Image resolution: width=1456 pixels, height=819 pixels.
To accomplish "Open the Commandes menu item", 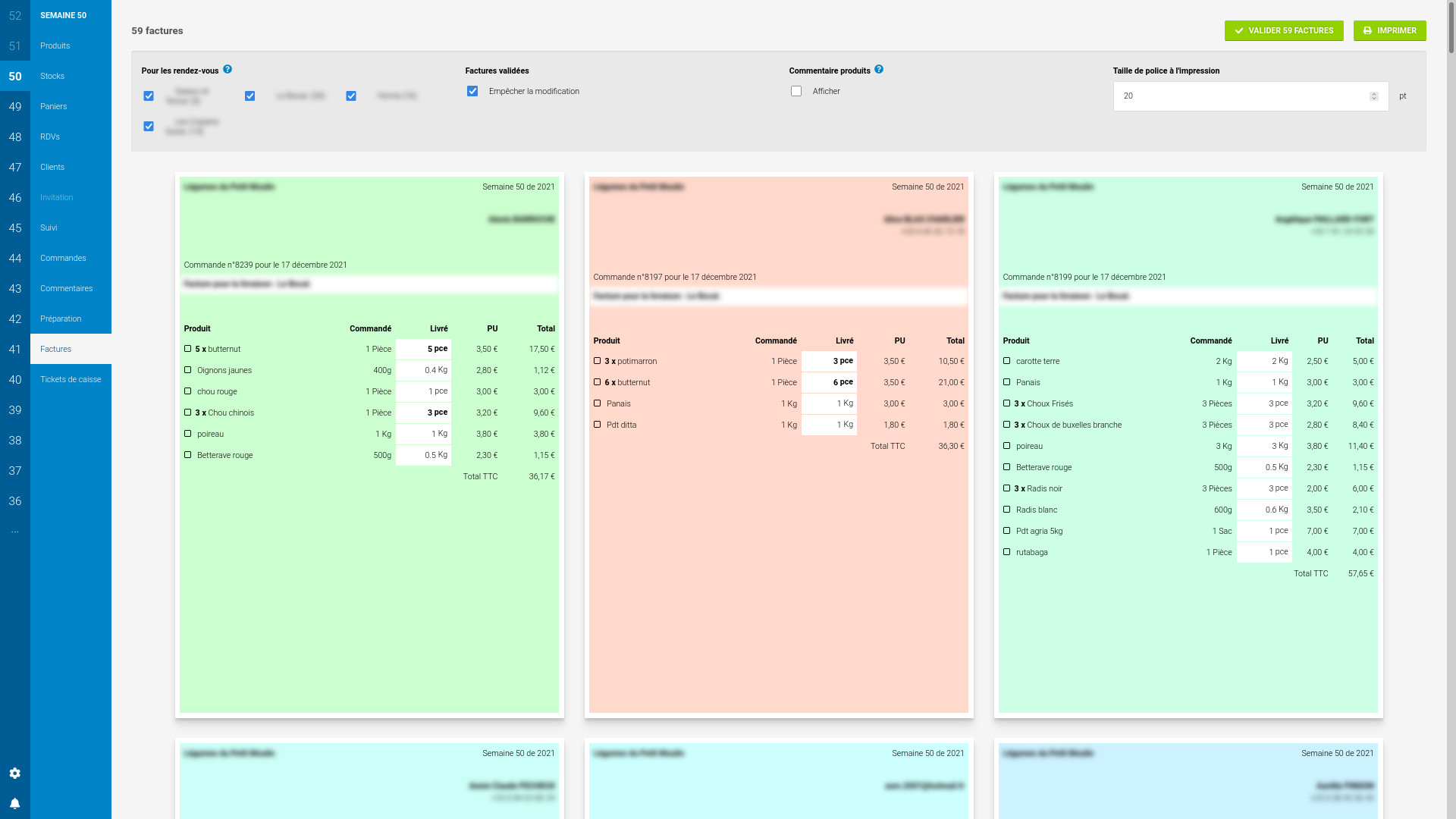I will [63, 259].
